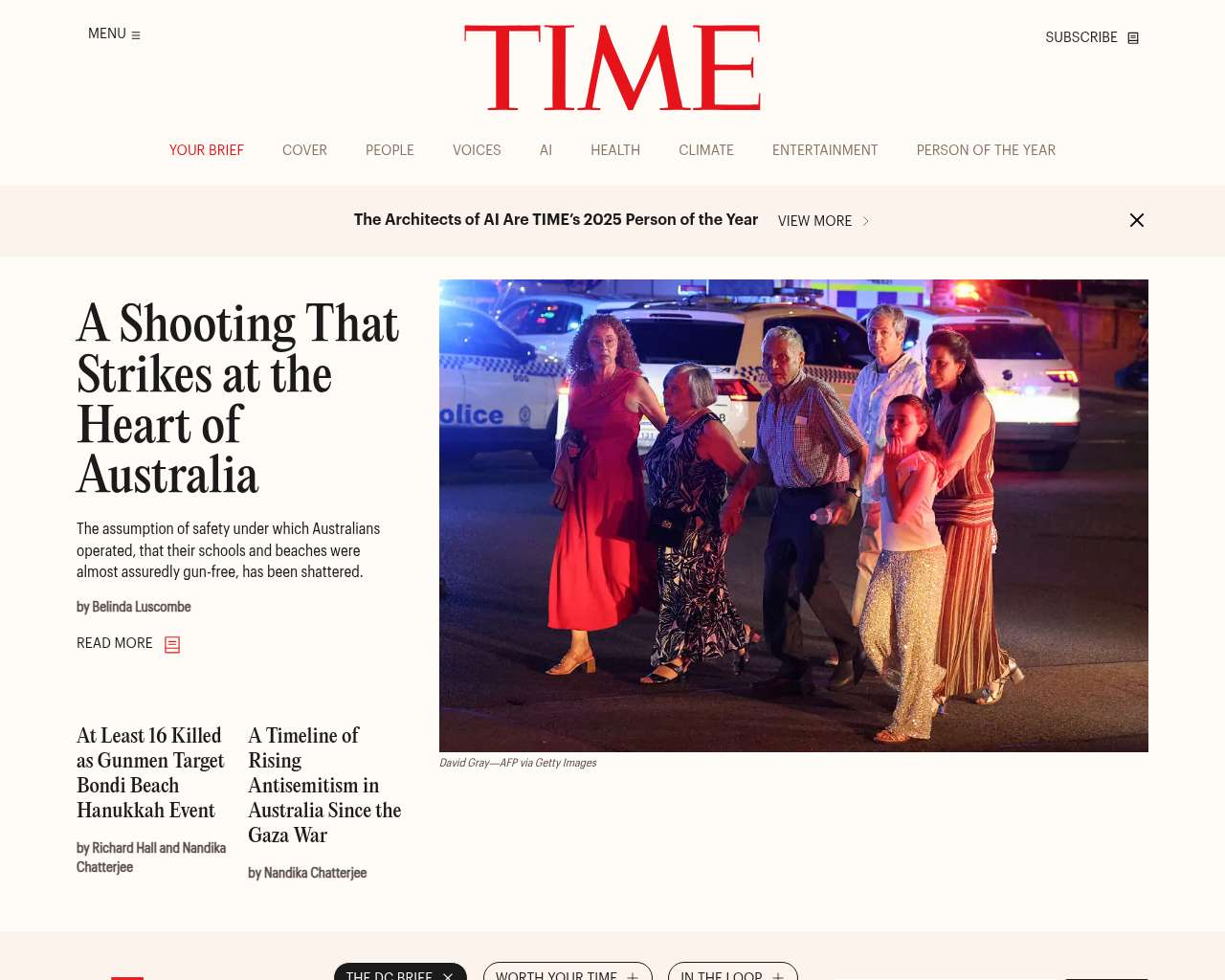Viewport: 1225px width, 980px height.
Task: Dismiss the Person of the Year banner
Action: coord(1137,220)
